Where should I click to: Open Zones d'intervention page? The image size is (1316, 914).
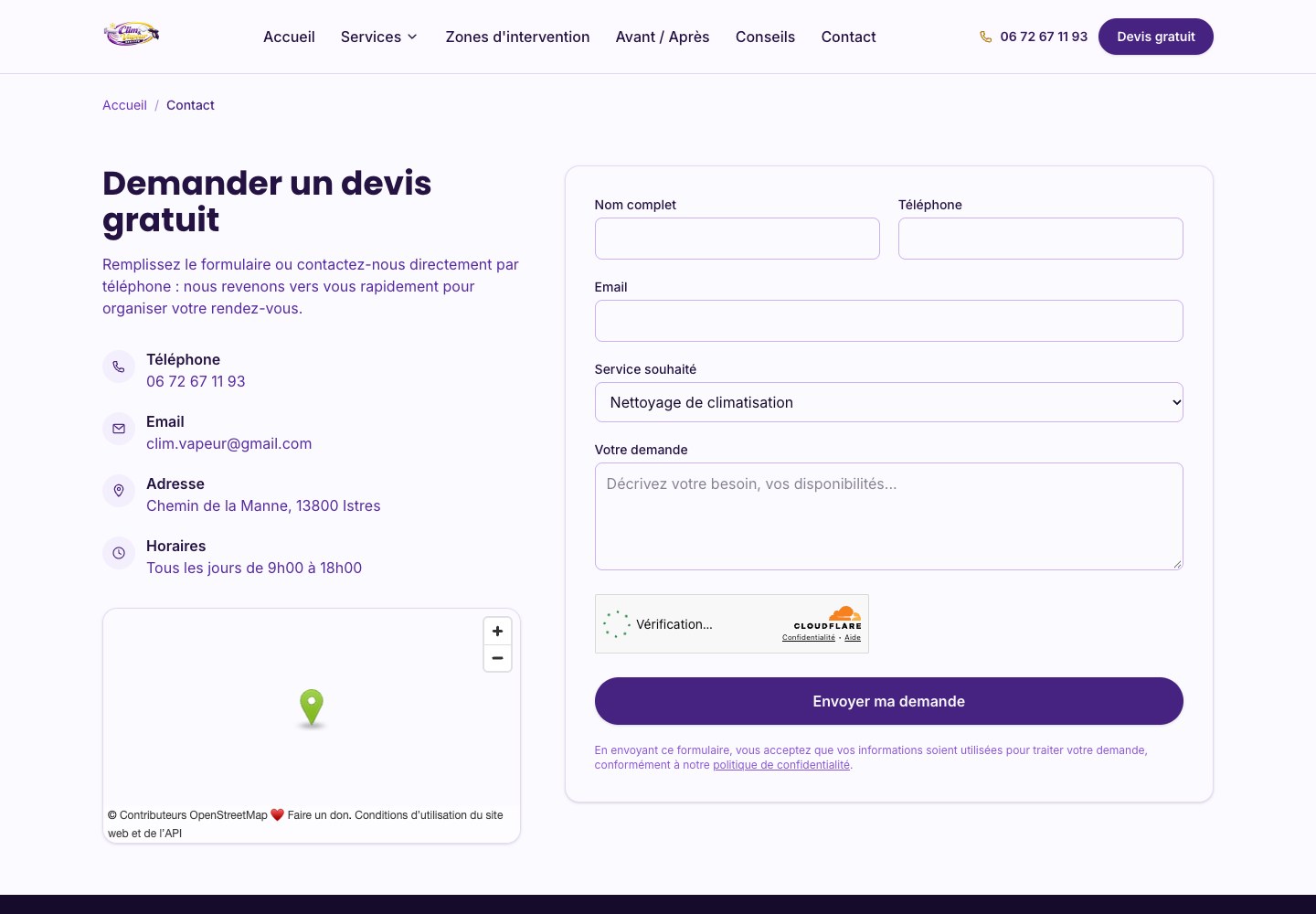point(517,37)
